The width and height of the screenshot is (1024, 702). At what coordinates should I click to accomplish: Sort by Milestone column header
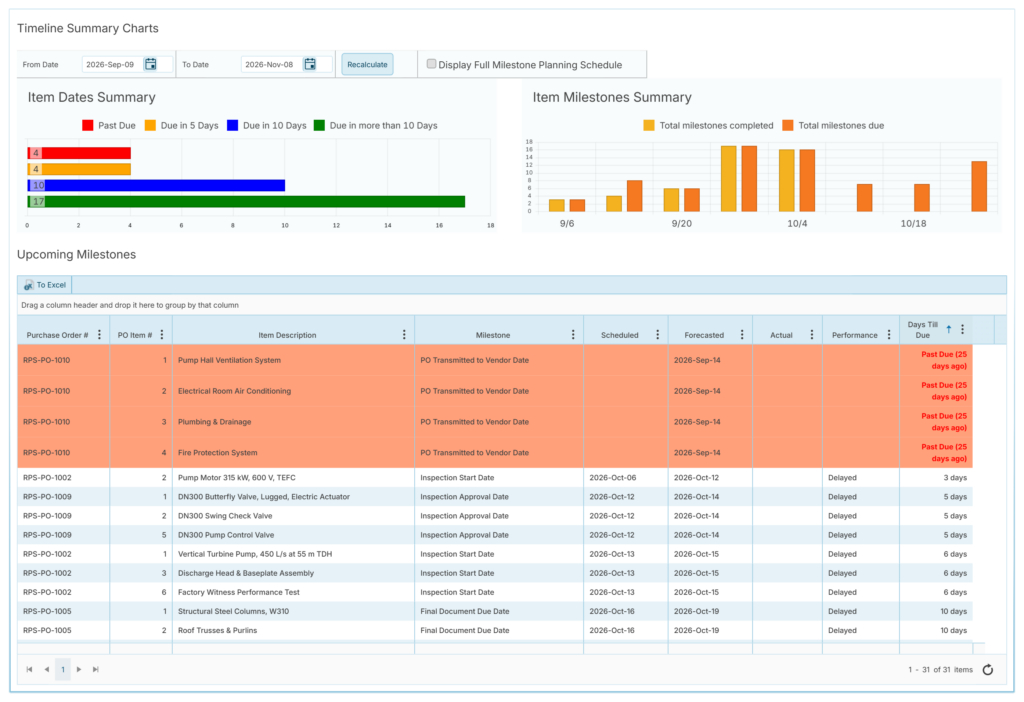(x=493, y=335)
